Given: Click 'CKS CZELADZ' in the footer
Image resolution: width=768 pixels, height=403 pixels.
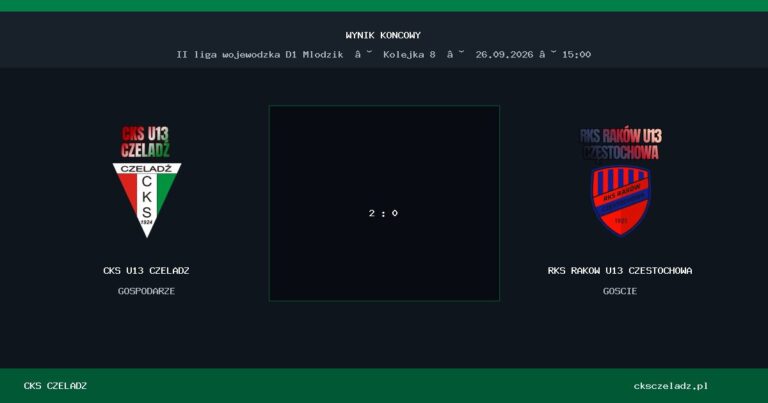Looking at the screenshot, I should [55, 386].
